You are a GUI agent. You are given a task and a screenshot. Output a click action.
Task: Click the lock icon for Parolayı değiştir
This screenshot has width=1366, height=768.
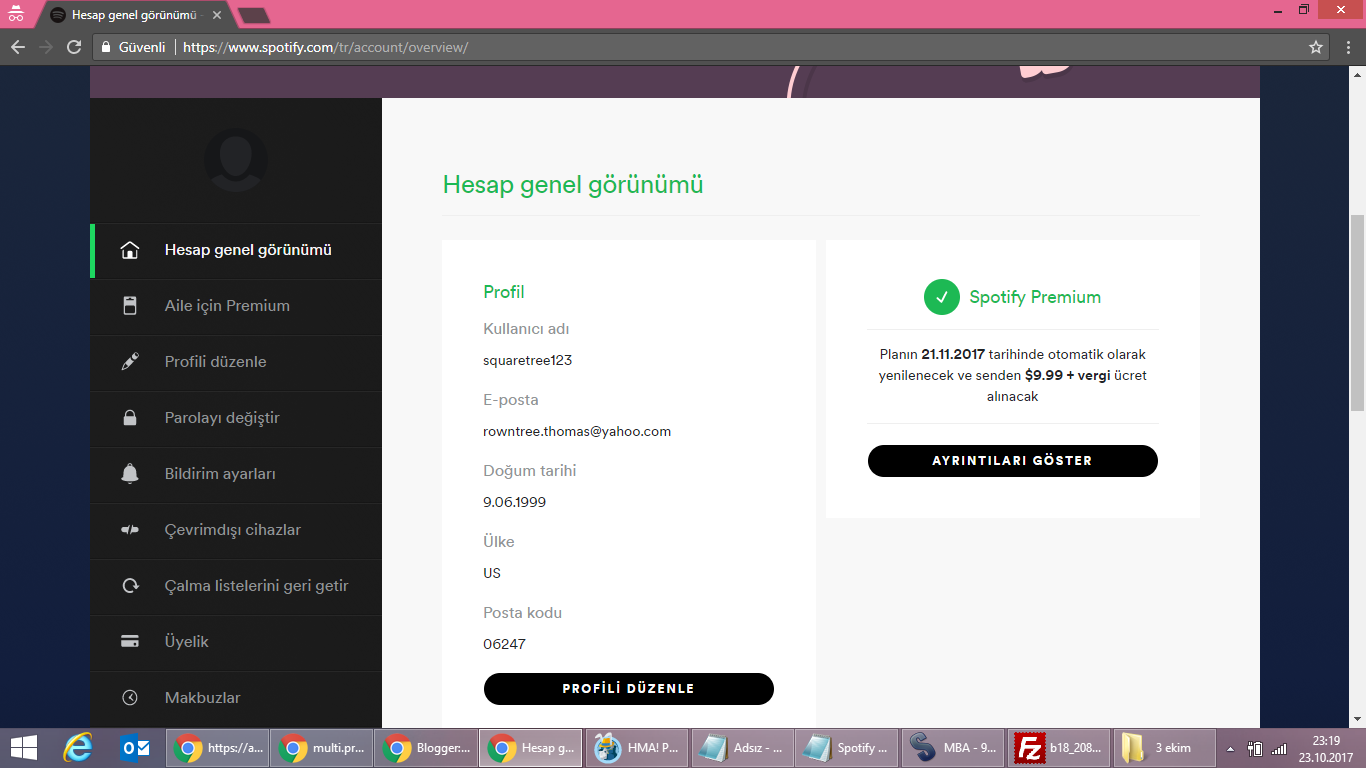(130, 418)
